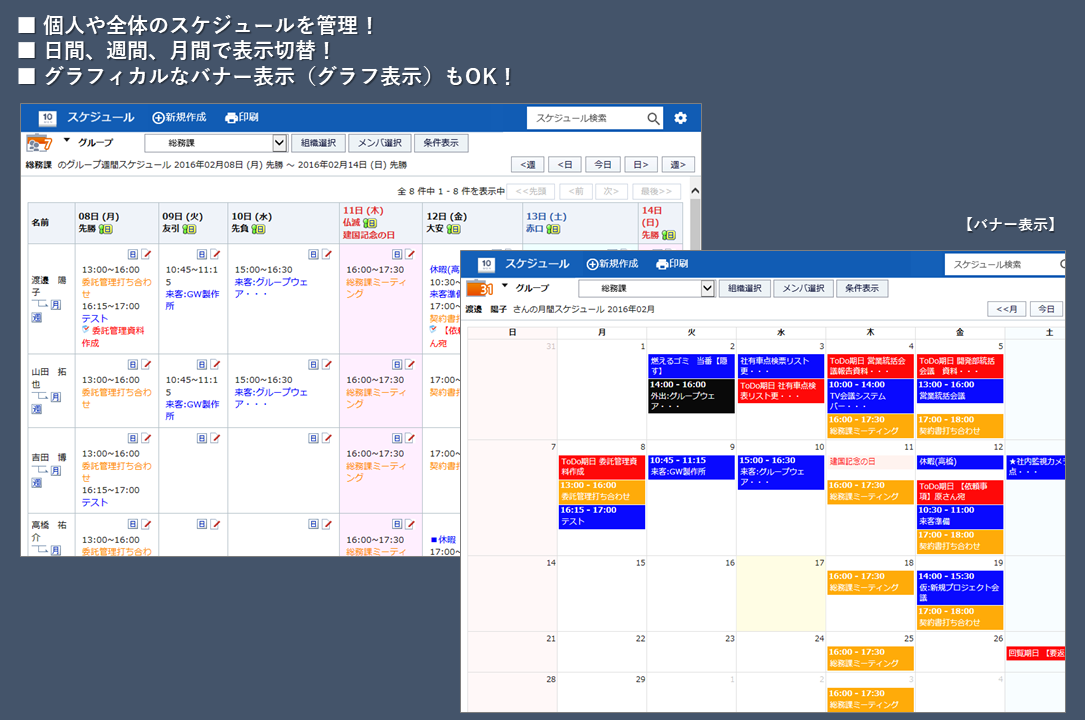Screen dimensions: 1085x720
Task: Click the 新規作成 plus icon in weekly view
Action: pyautogui.click(x=158, y=118)
